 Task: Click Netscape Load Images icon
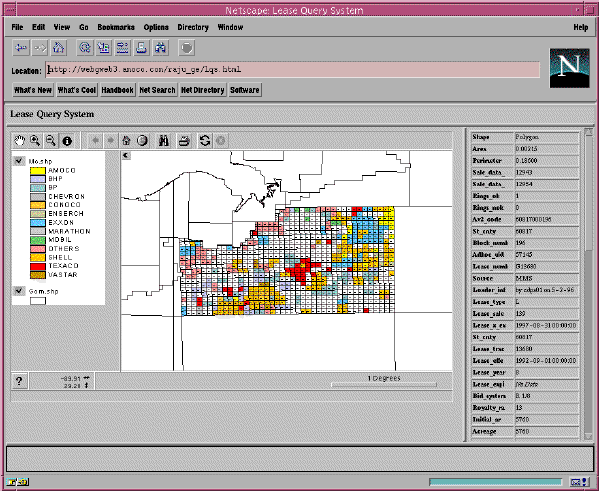point(104,48)
